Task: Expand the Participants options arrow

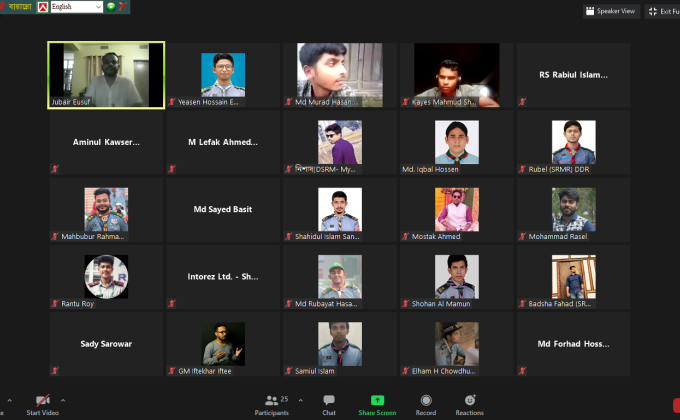Action: (296, 399)
